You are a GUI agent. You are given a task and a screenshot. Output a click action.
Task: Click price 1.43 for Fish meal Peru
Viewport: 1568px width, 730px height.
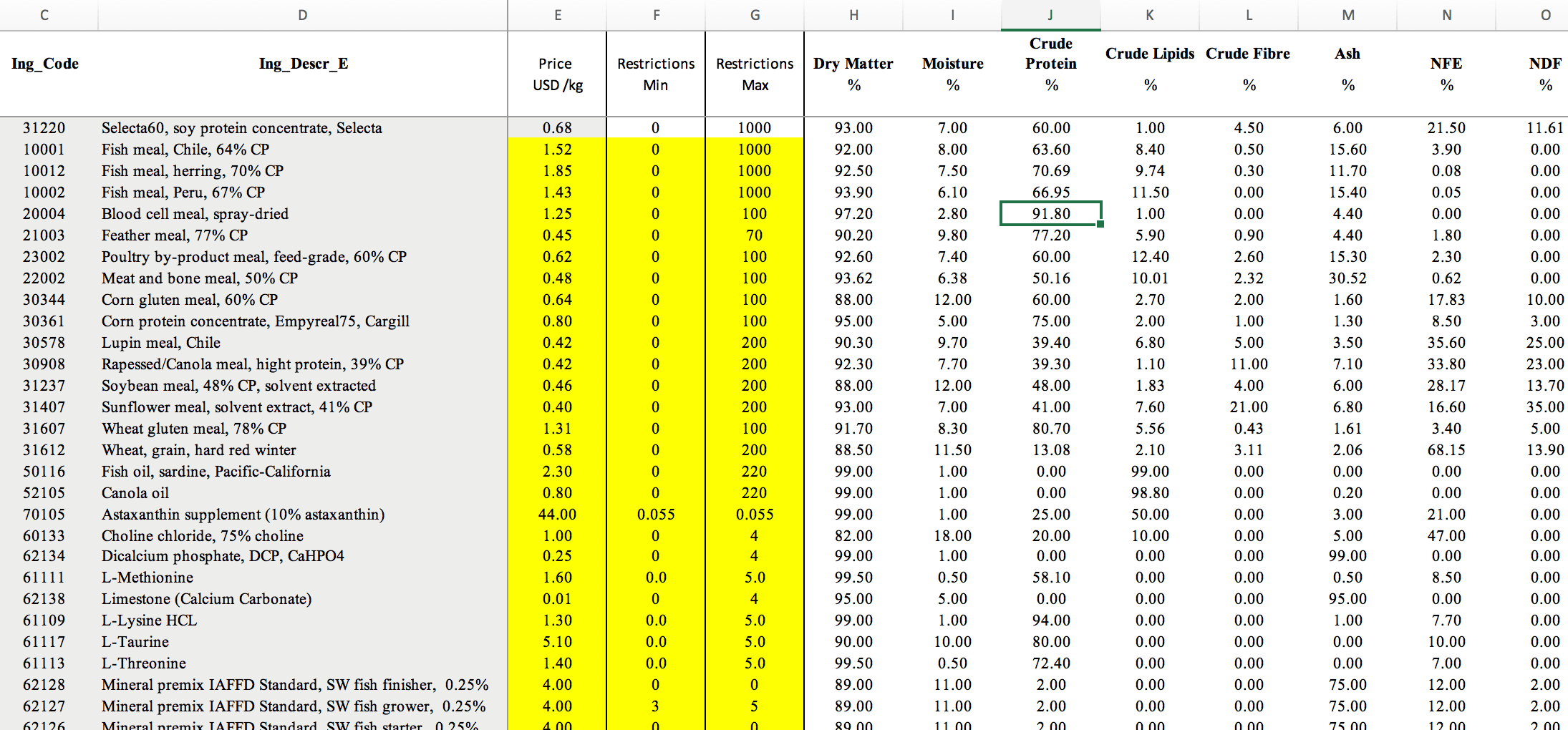[x=557, y=192]
